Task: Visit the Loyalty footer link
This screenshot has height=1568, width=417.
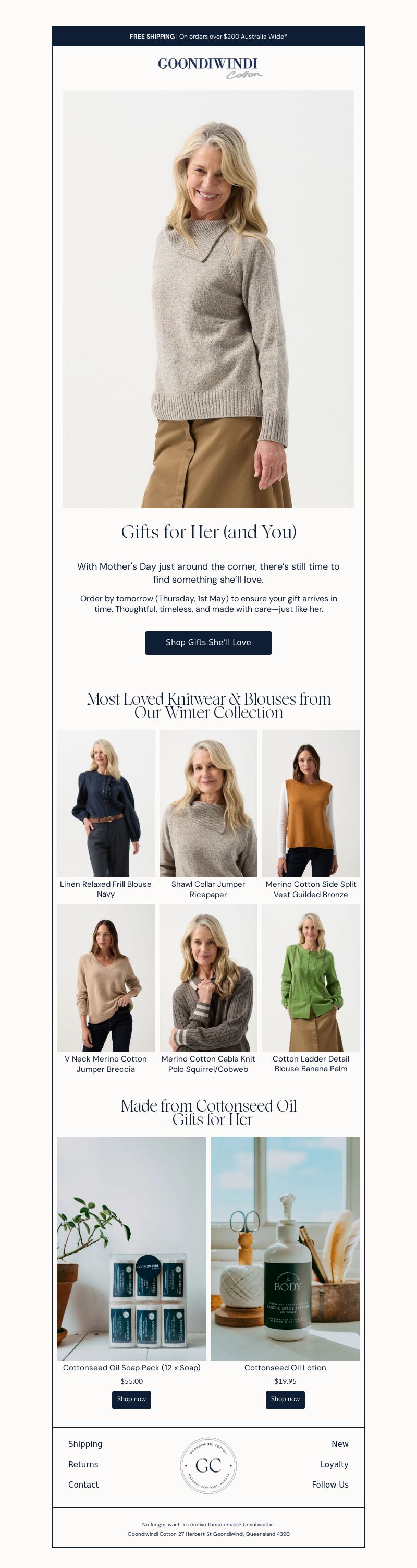Action: 334,1465
